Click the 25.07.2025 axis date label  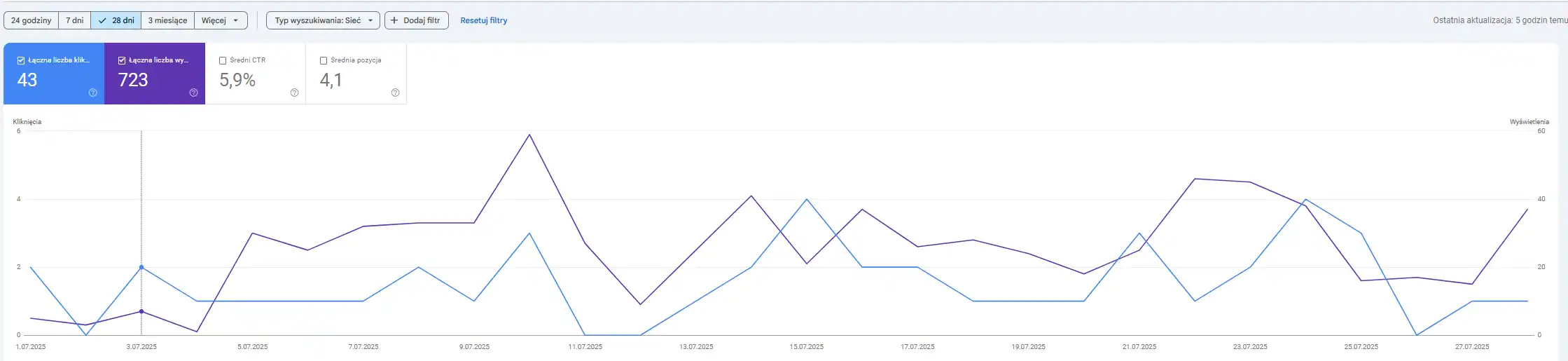pos(1361,347)
